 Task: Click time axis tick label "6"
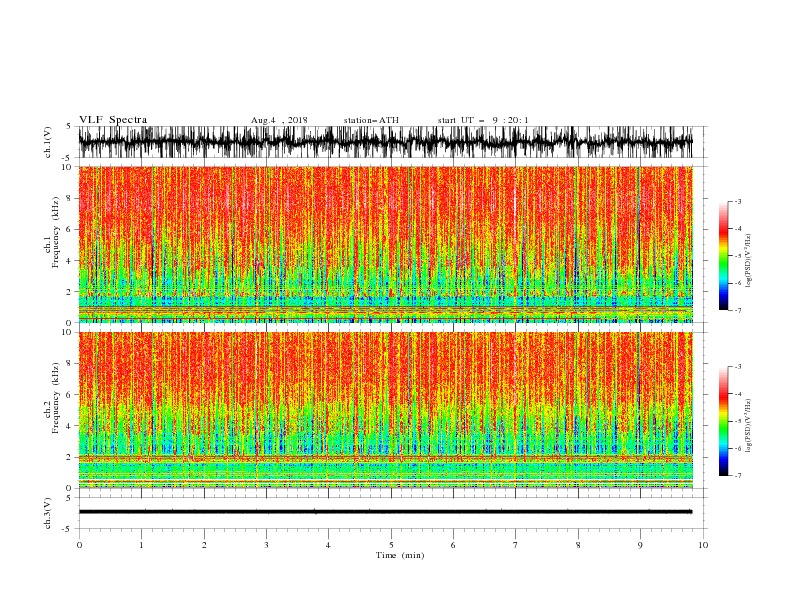[x=453, y=545]
